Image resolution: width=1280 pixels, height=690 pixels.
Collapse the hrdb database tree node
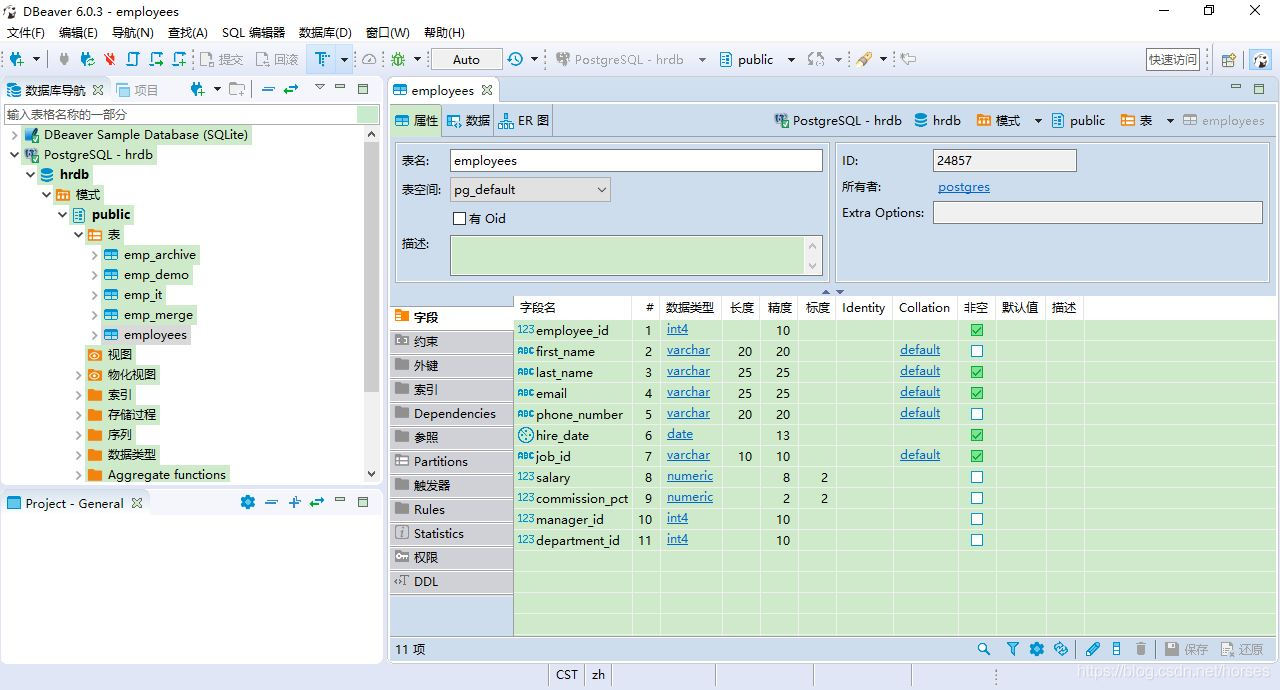31,175
